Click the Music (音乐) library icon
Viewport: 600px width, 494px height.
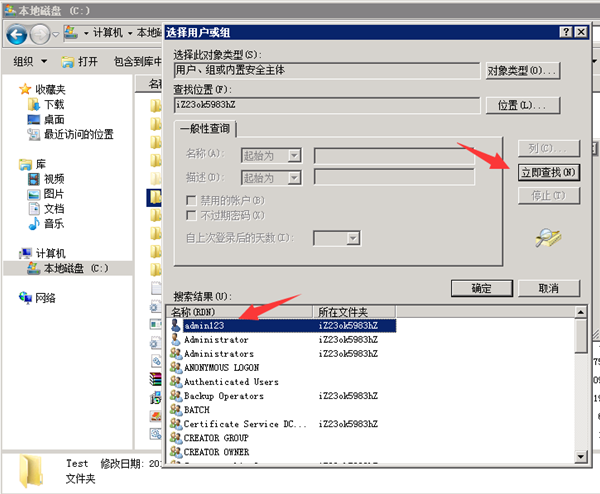tap(33, 223)
